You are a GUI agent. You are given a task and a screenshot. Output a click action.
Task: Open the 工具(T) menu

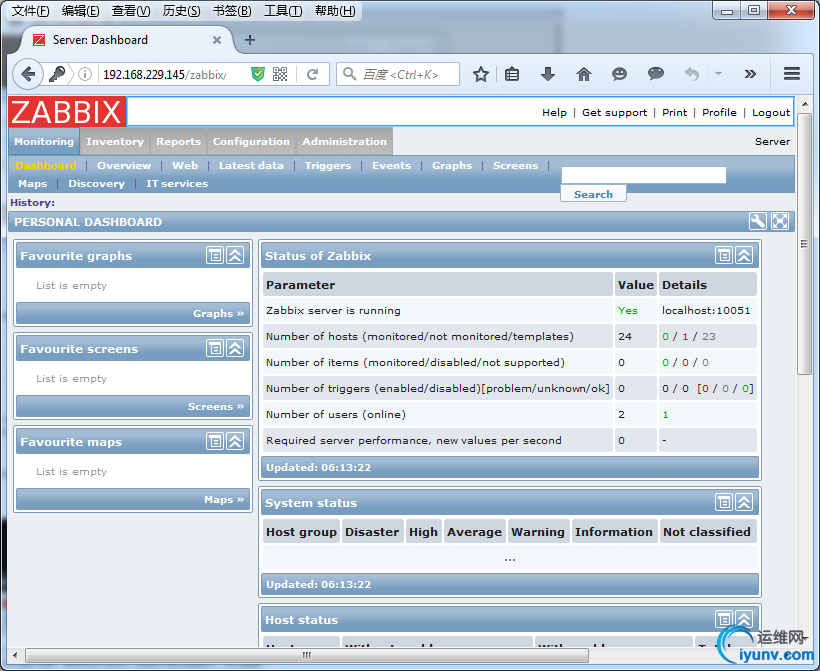click(282, 11)
